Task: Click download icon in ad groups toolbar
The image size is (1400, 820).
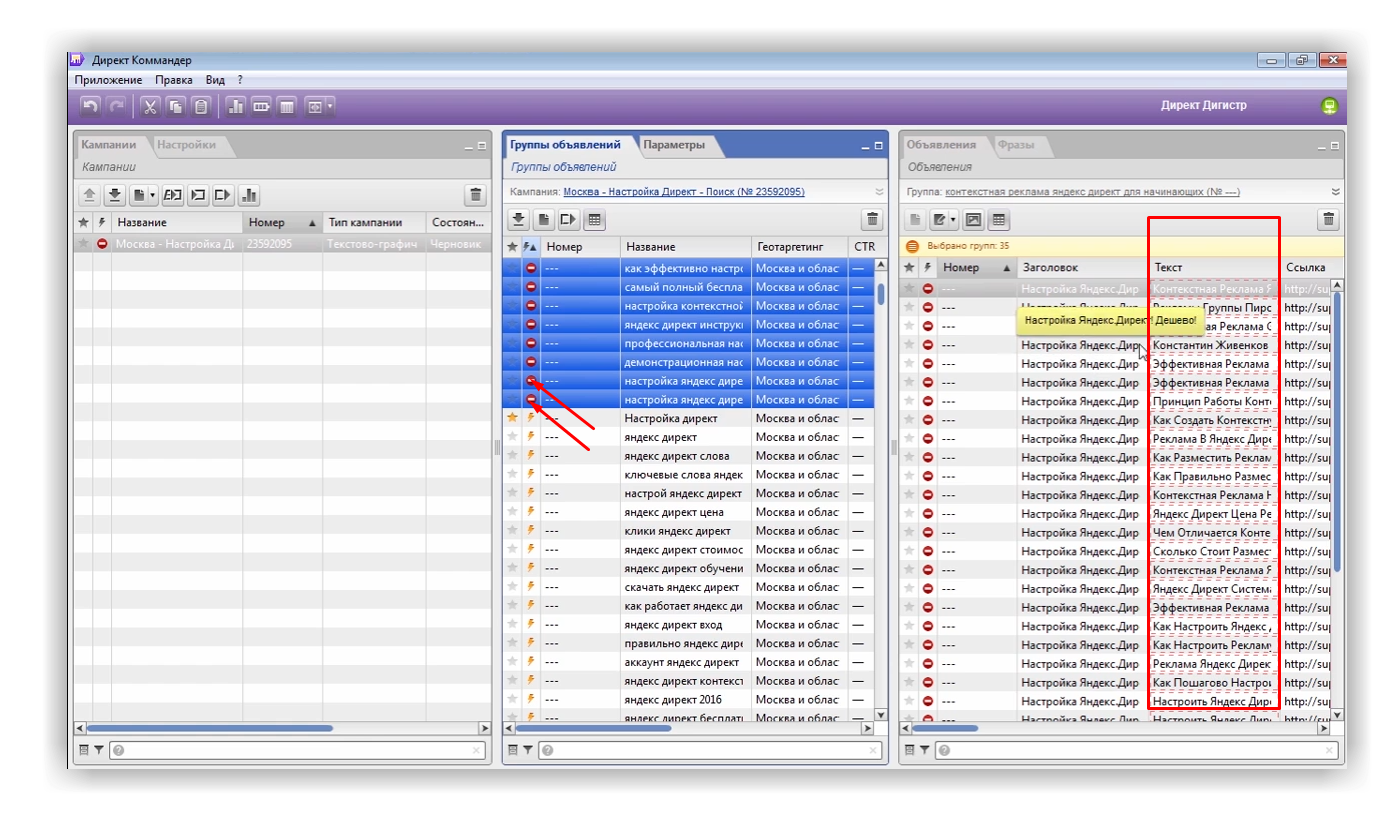Action: pos(519,219)
